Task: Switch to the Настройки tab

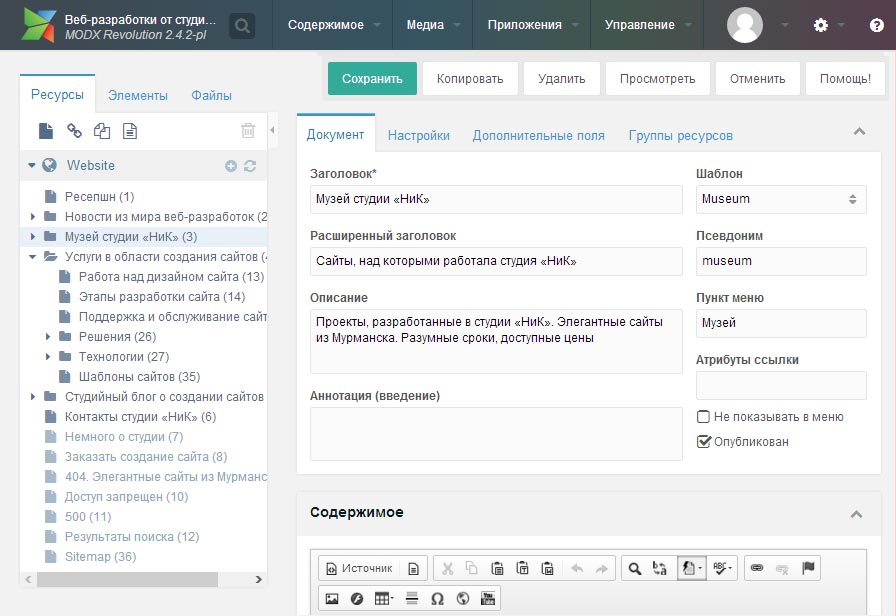Action: coord(419,135)
